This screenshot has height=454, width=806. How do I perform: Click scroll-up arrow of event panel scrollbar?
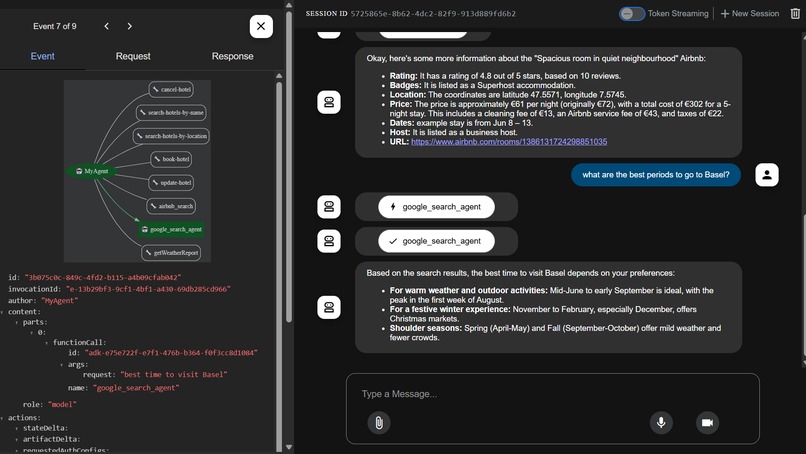click(x=279, y=76)
